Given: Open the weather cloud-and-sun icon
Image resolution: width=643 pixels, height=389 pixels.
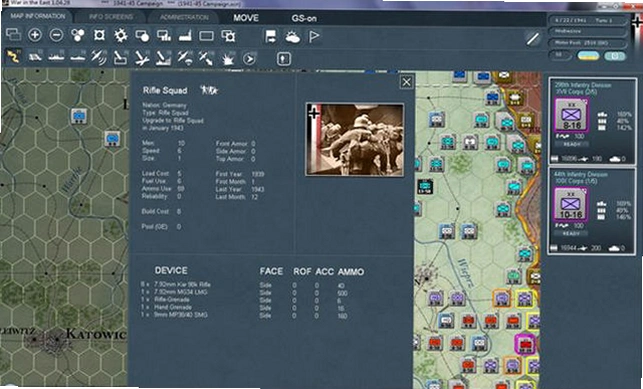Looking at the screenshot, I should (x=292, y=37).
